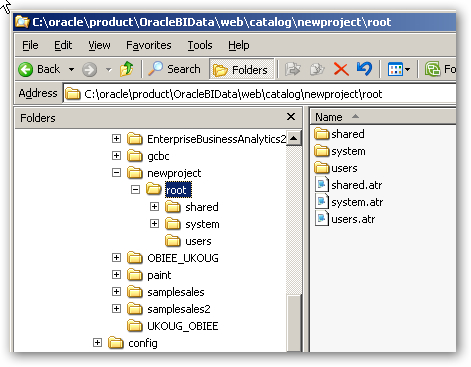The height and width of the screenshot is (367, 471).
Task: Click the title bar folder icon
Action: point(22,22)
